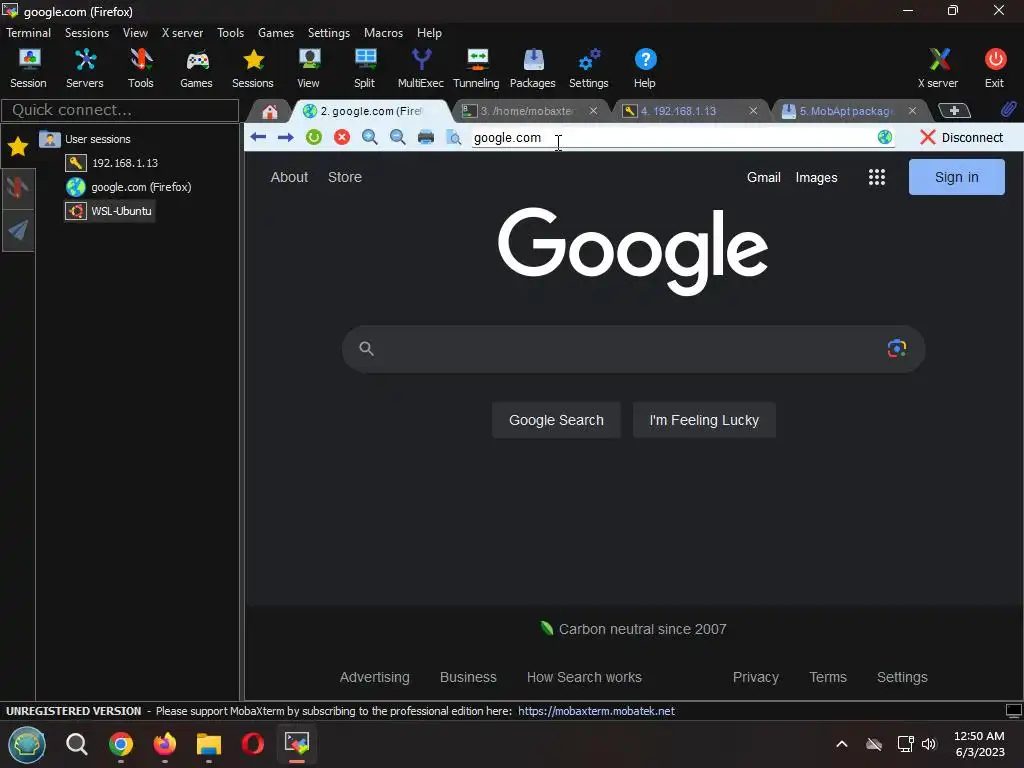Click the Exit power icon
The height and width of the screenshot is (768, 1024).
(995, 68)
